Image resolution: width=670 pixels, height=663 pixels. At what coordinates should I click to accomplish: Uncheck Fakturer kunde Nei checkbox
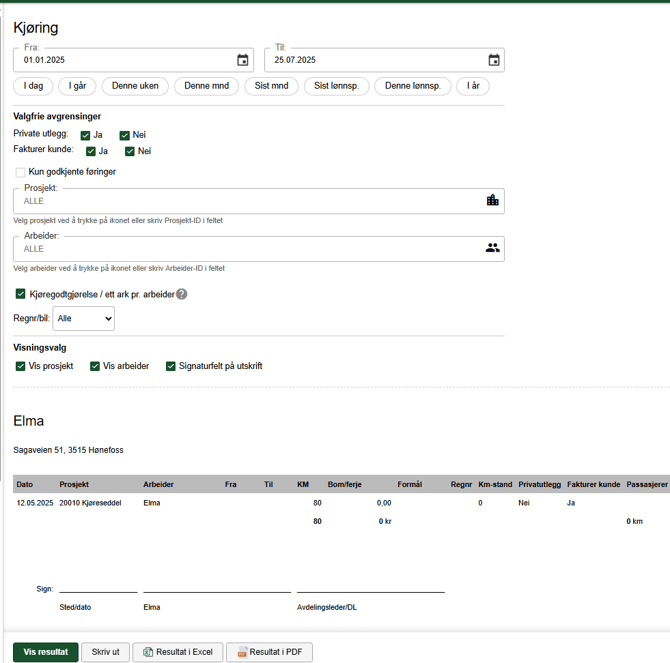coord(130,151)
